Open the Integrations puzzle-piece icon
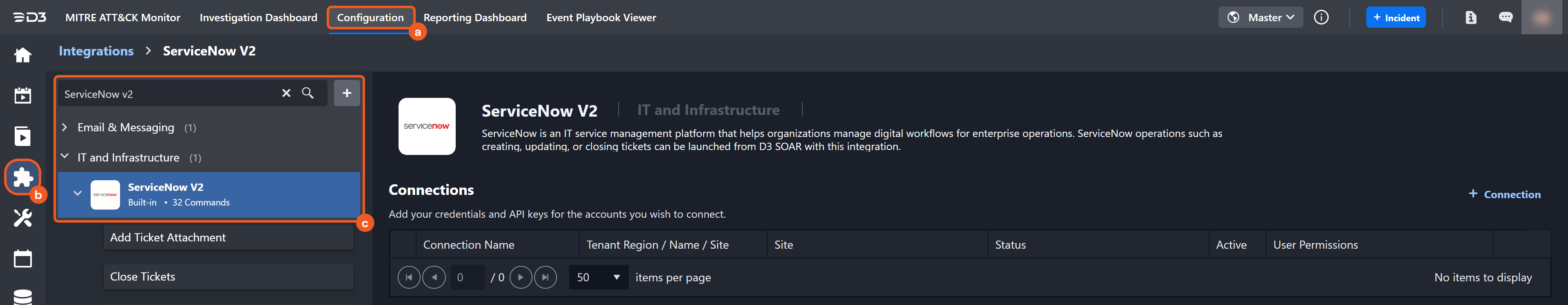Viewport: 1568px width, 305px height. (x=22, y=177)
